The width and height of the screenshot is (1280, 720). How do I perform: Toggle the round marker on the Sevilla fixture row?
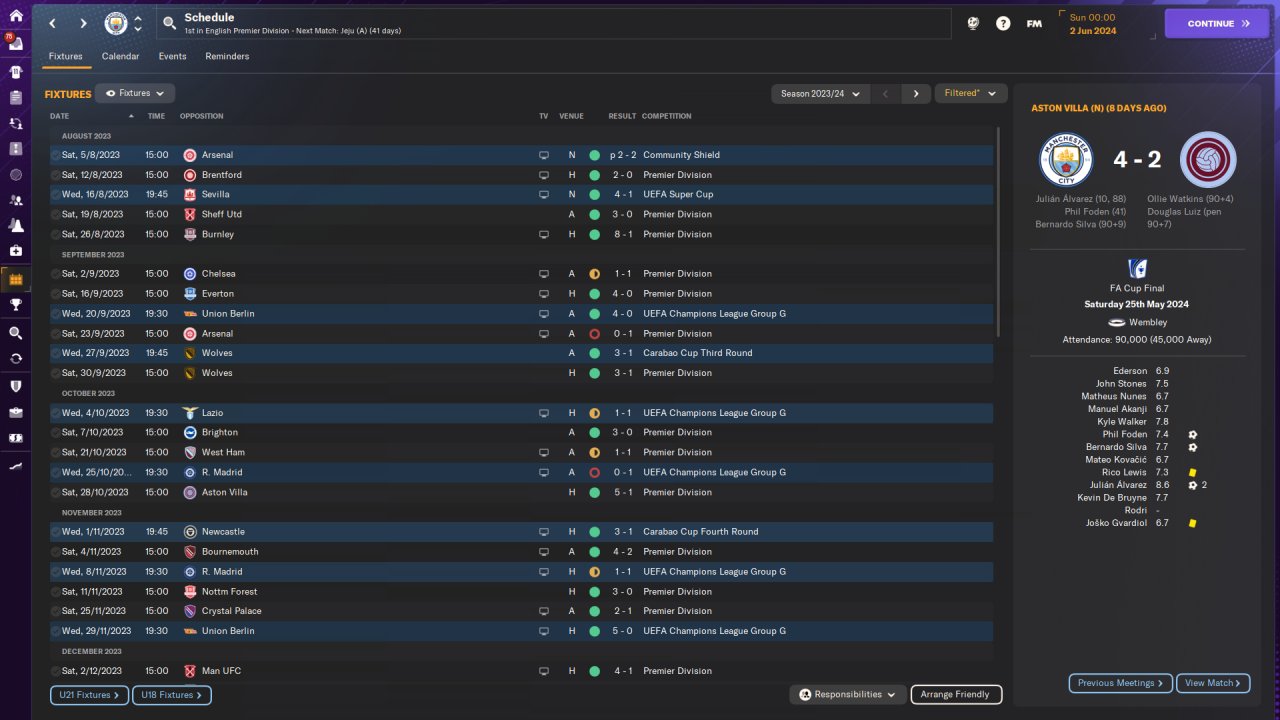point(55,194)
